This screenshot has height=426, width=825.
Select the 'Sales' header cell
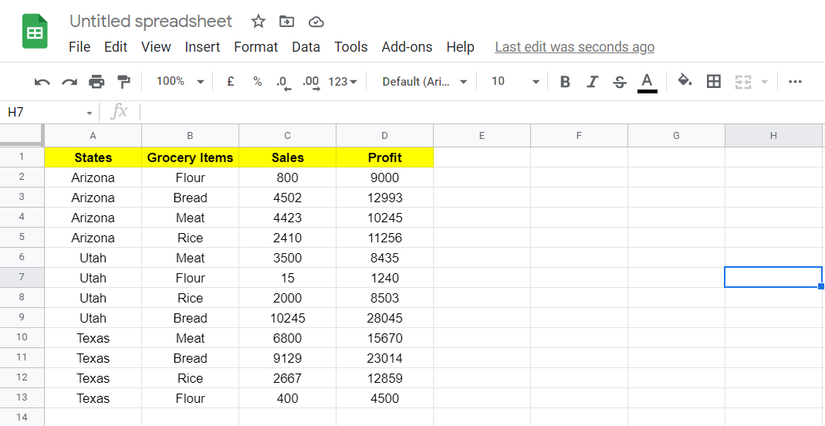point(287,157)
